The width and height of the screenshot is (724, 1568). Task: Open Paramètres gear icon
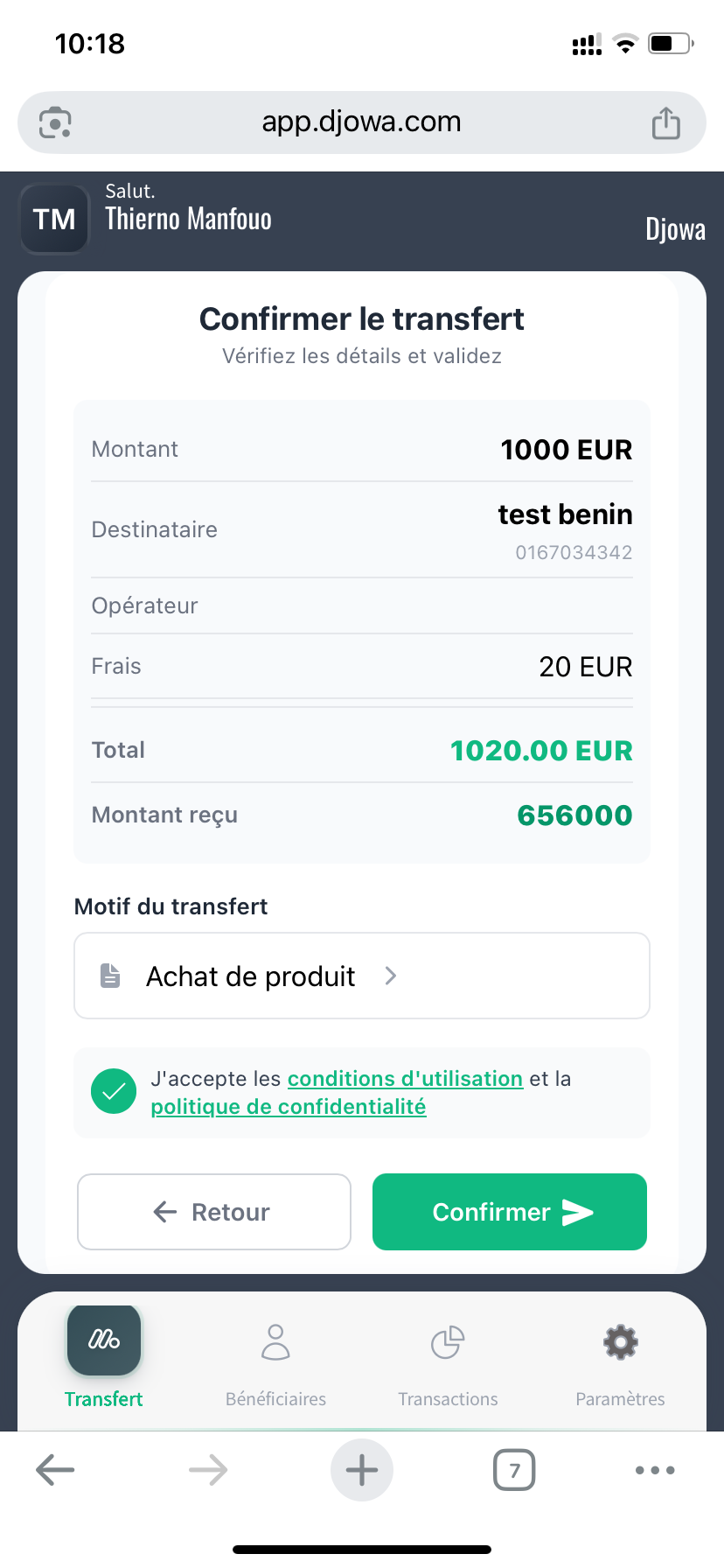tap(620, 1342)
